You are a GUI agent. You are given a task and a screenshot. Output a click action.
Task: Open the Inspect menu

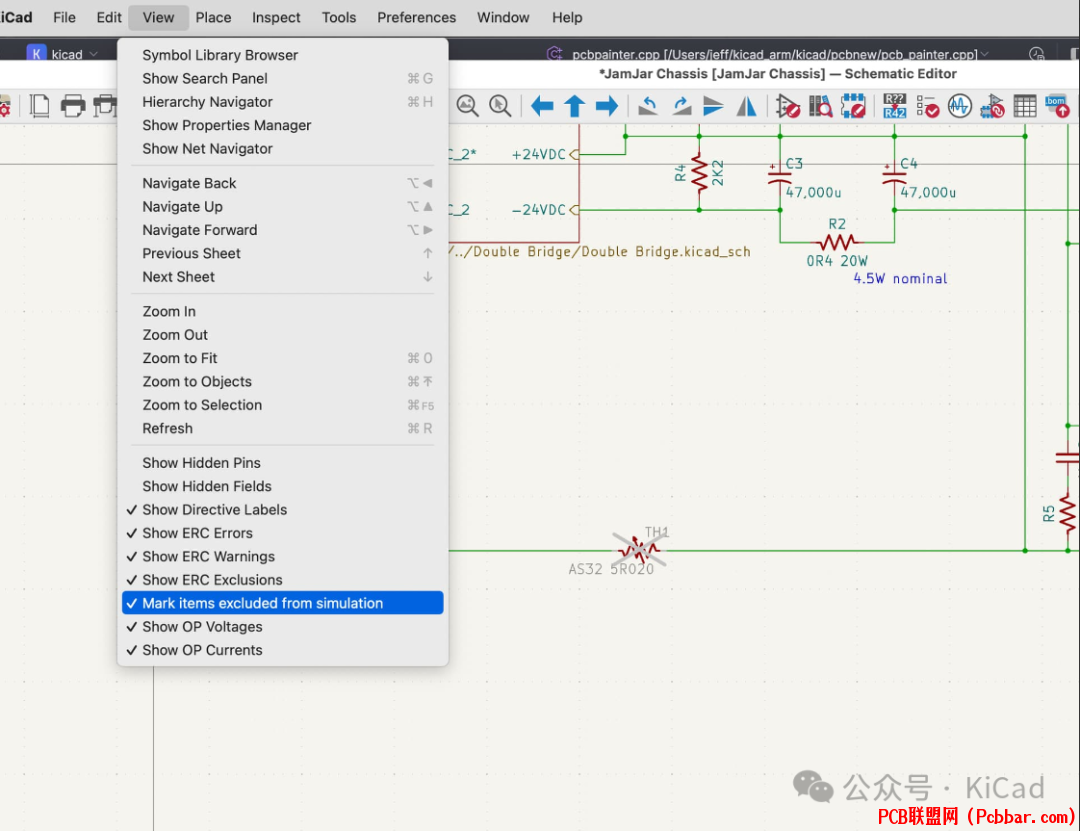pyautogui.click(x=276, y=17)
